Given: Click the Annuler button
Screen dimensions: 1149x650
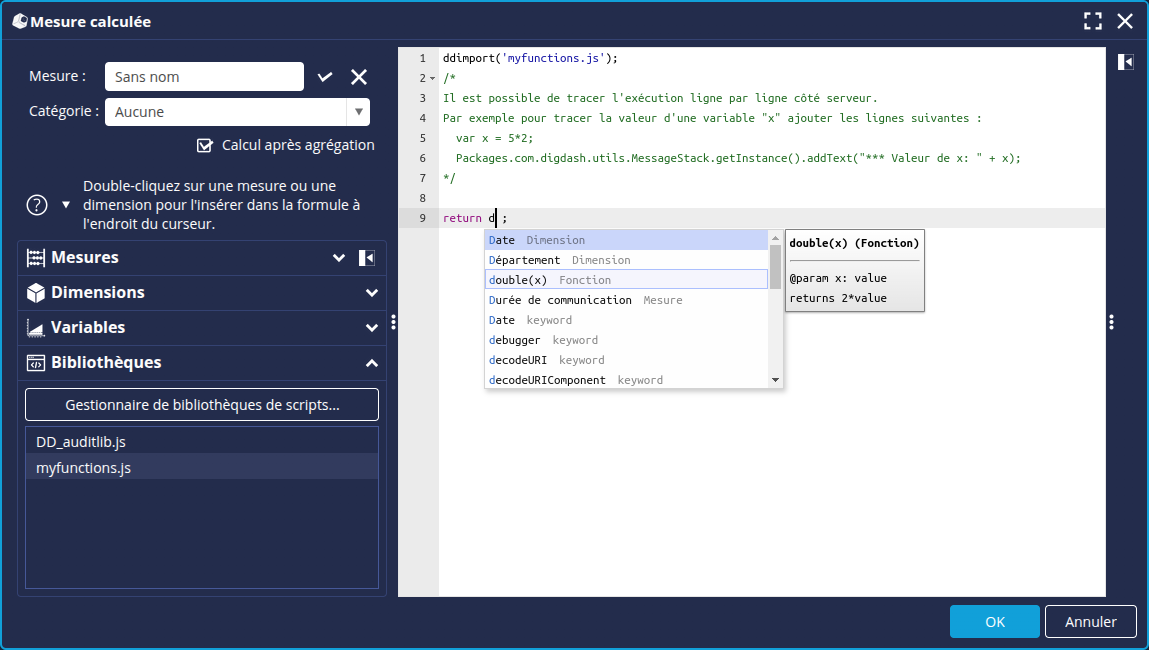Looking at the screenshot, I should [1090, 621].
